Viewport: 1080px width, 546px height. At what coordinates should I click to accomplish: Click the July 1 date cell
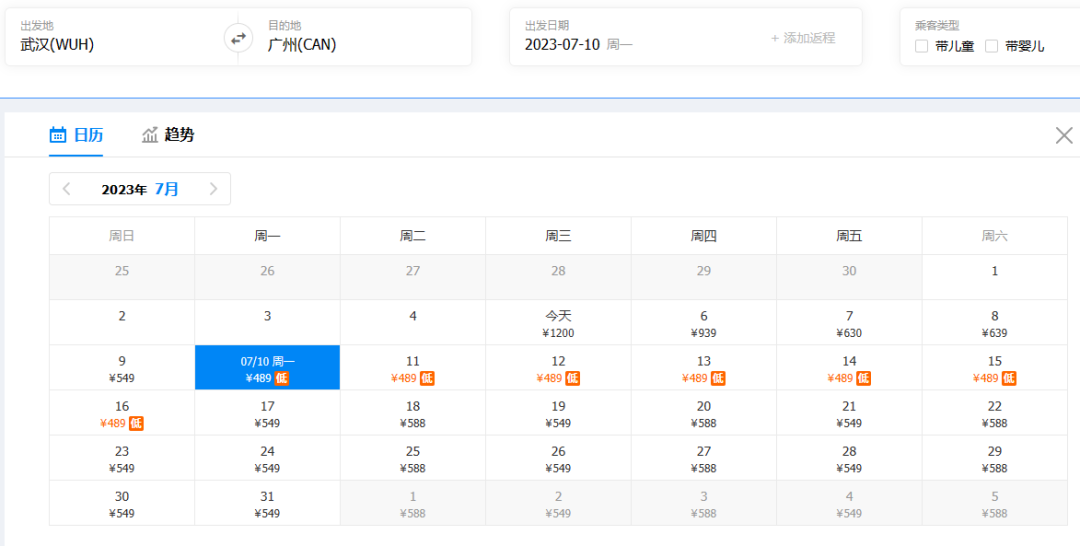pyautogui.click(x=995, y=277)
